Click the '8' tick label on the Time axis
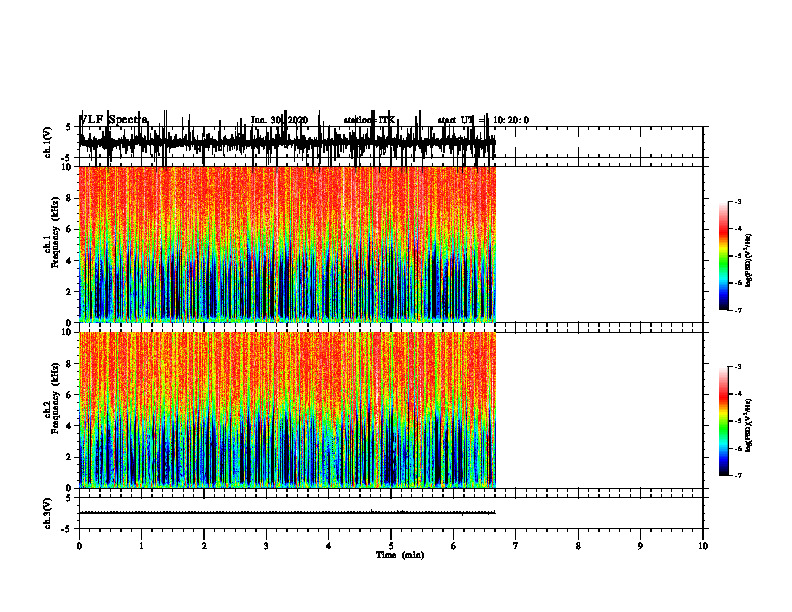The width and height of the screenshot is (792, 612). 578,546
